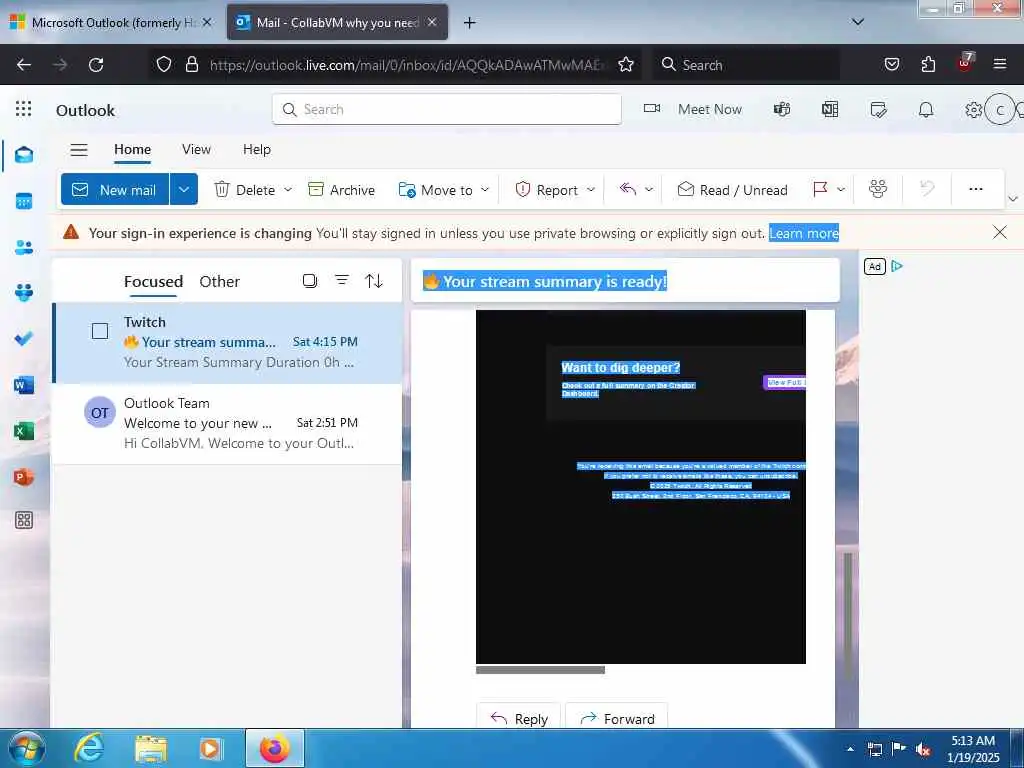Open Teams chat icon in header
1024x768 pixels.
tap(782, 109)
